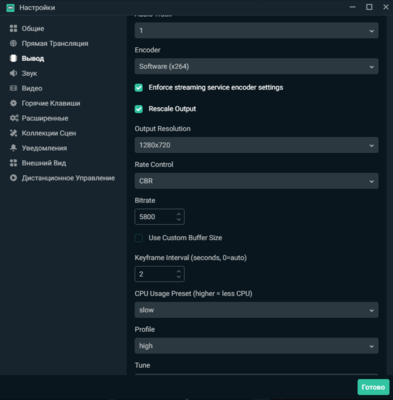The width and height of the screenshot is (393, 400).
Task: Open the Rate Control CBR dropdown
Action: [256, 181]
